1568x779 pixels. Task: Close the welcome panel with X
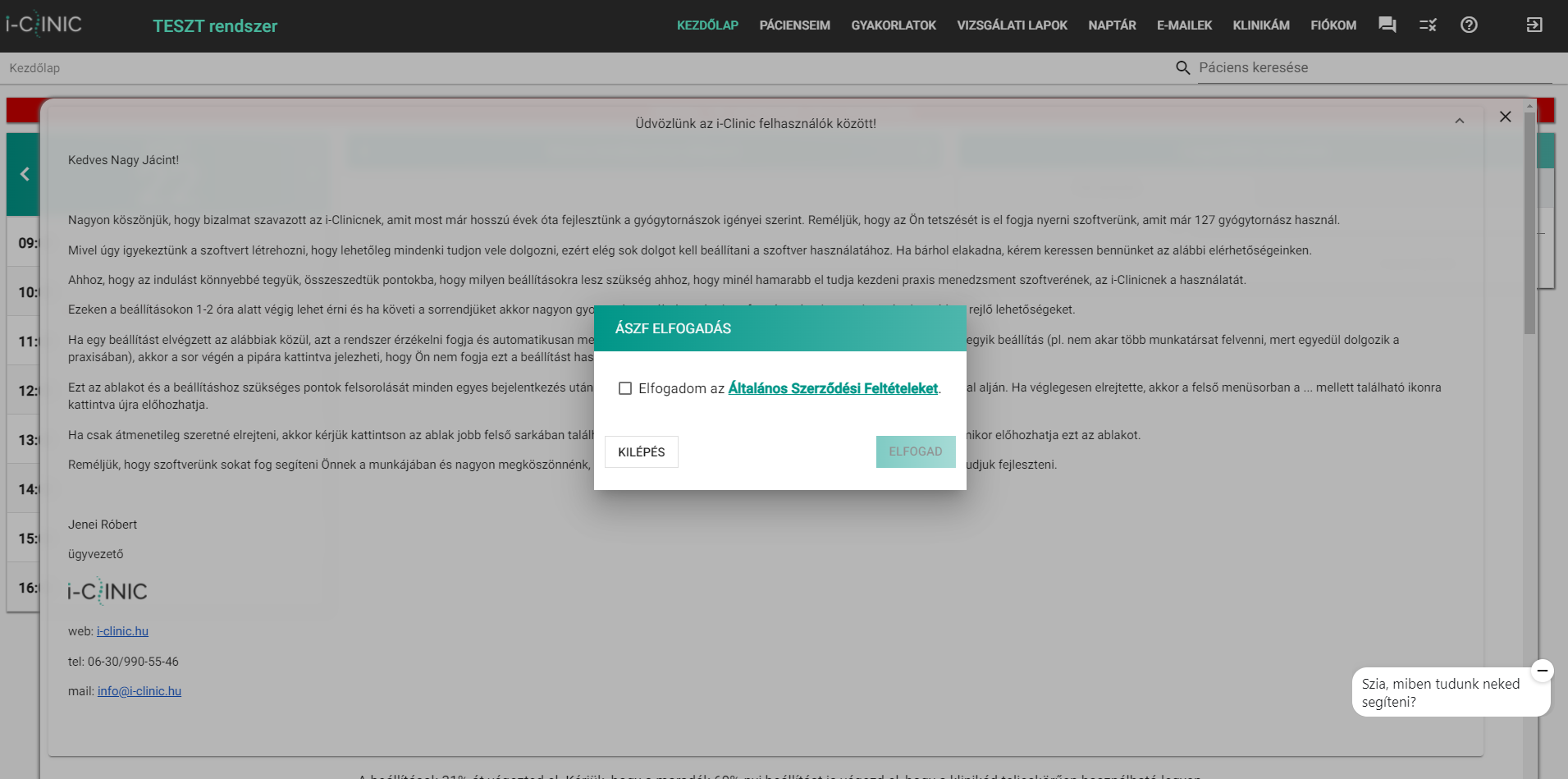(x=1505, y=117)
